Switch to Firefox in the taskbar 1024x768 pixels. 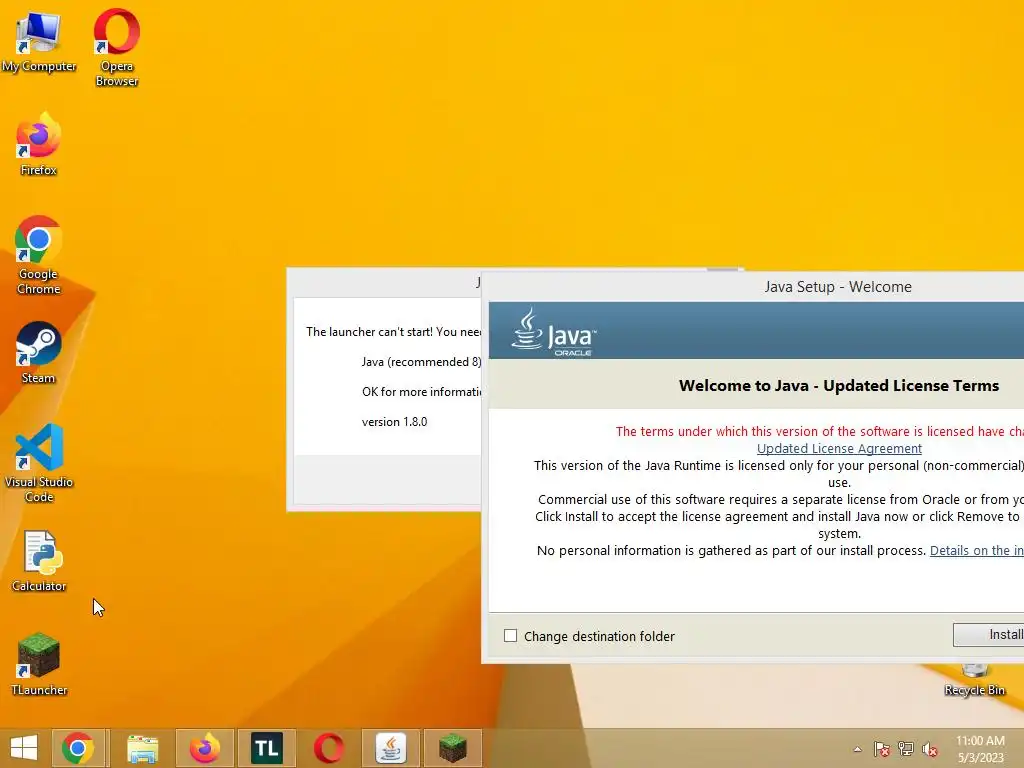[204, 748]
